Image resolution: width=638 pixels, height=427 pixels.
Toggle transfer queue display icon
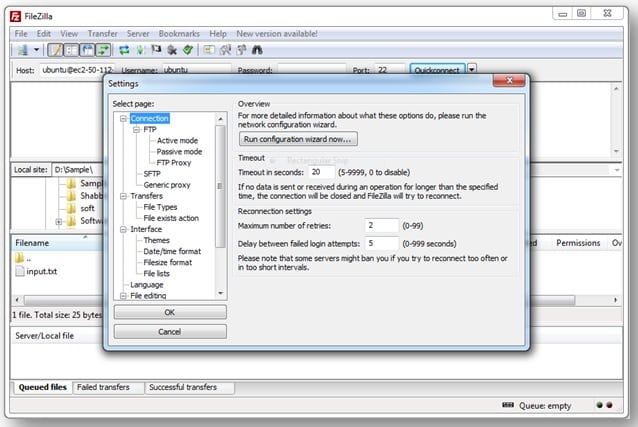[103, 50]
